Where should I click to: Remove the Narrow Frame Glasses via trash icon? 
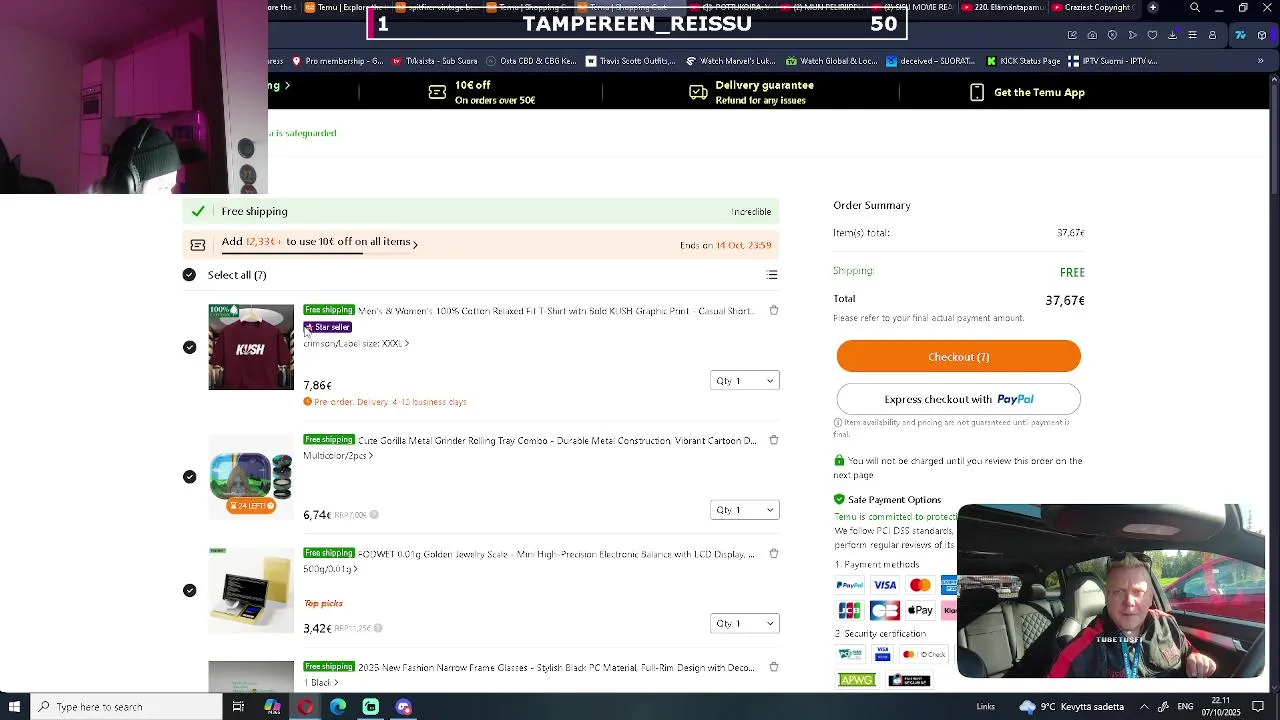tap(774, 667)
